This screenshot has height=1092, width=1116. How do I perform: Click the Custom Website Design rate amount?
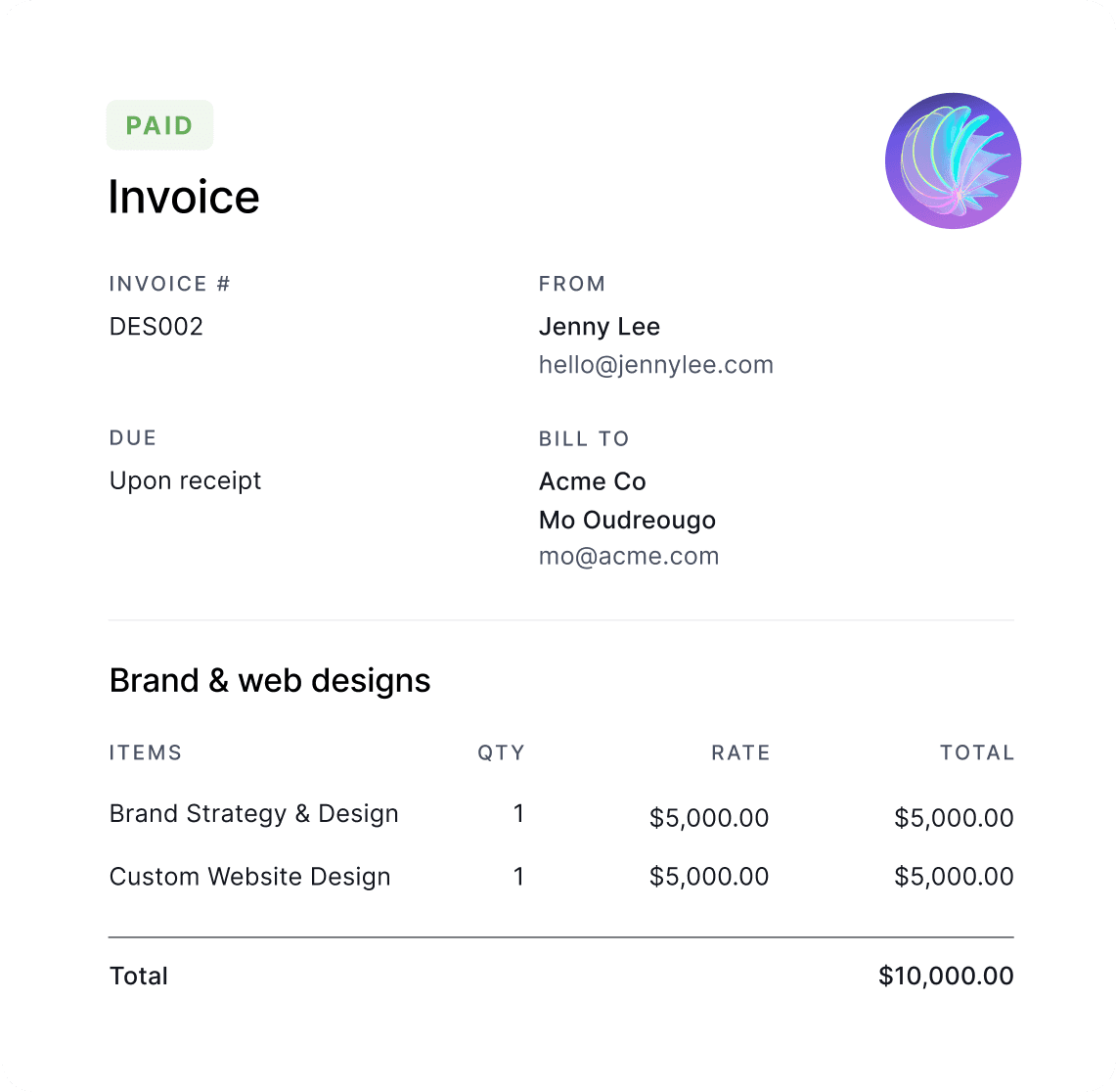(x=709, y=877)
